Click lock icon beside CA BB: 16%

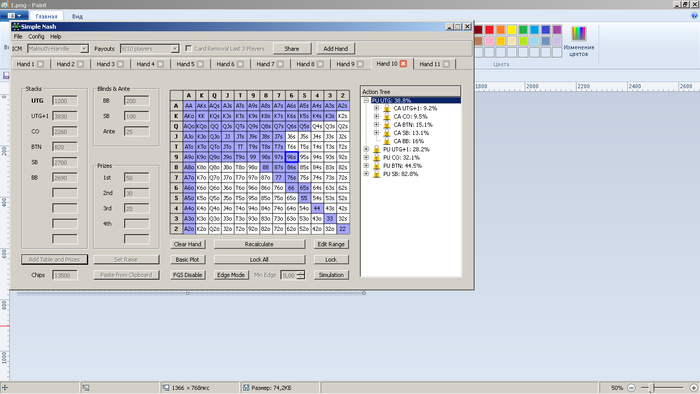pos(387,141)
